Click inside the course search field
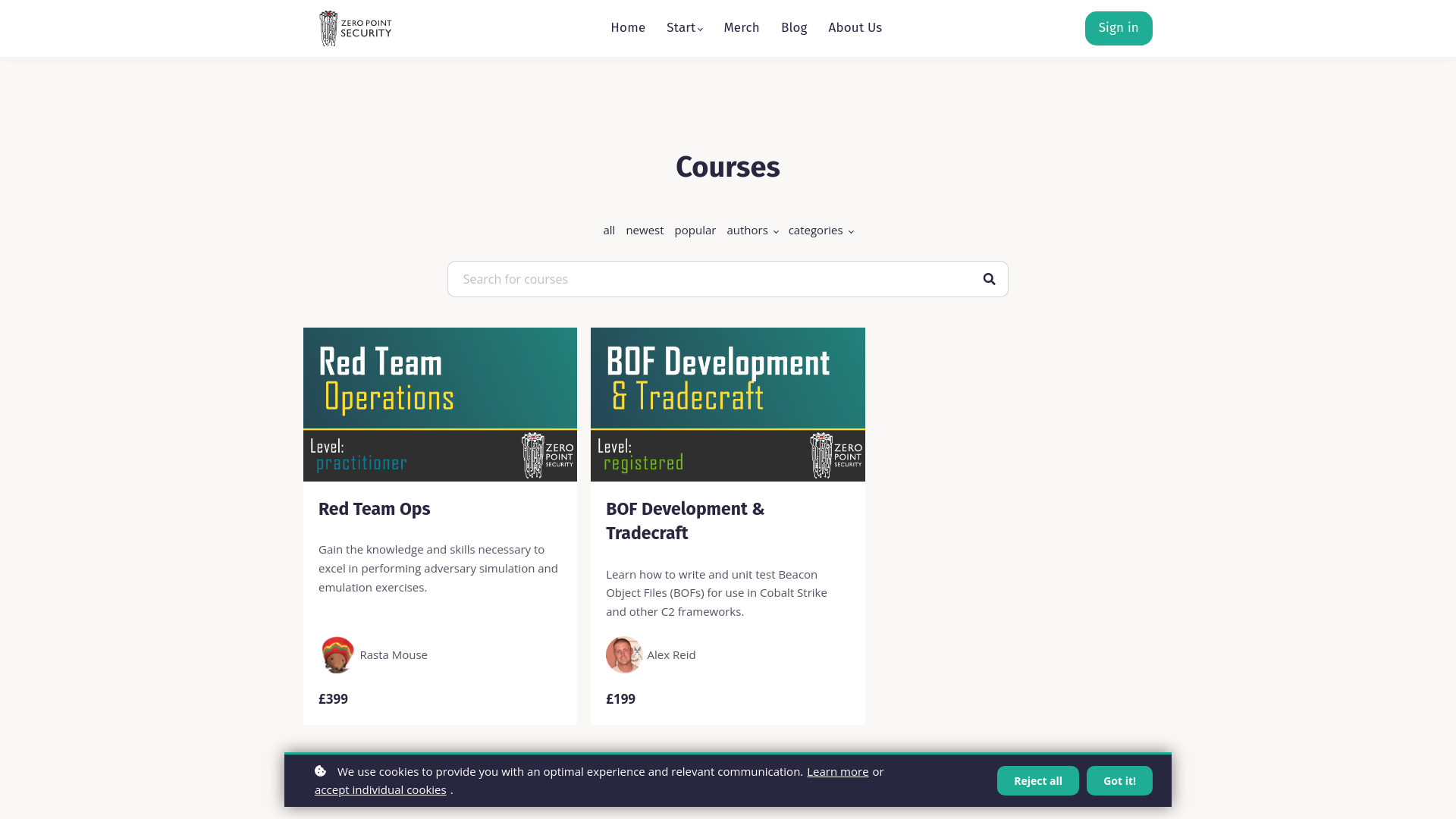This screenshot has height=819, width=1456. click(682, 278)
